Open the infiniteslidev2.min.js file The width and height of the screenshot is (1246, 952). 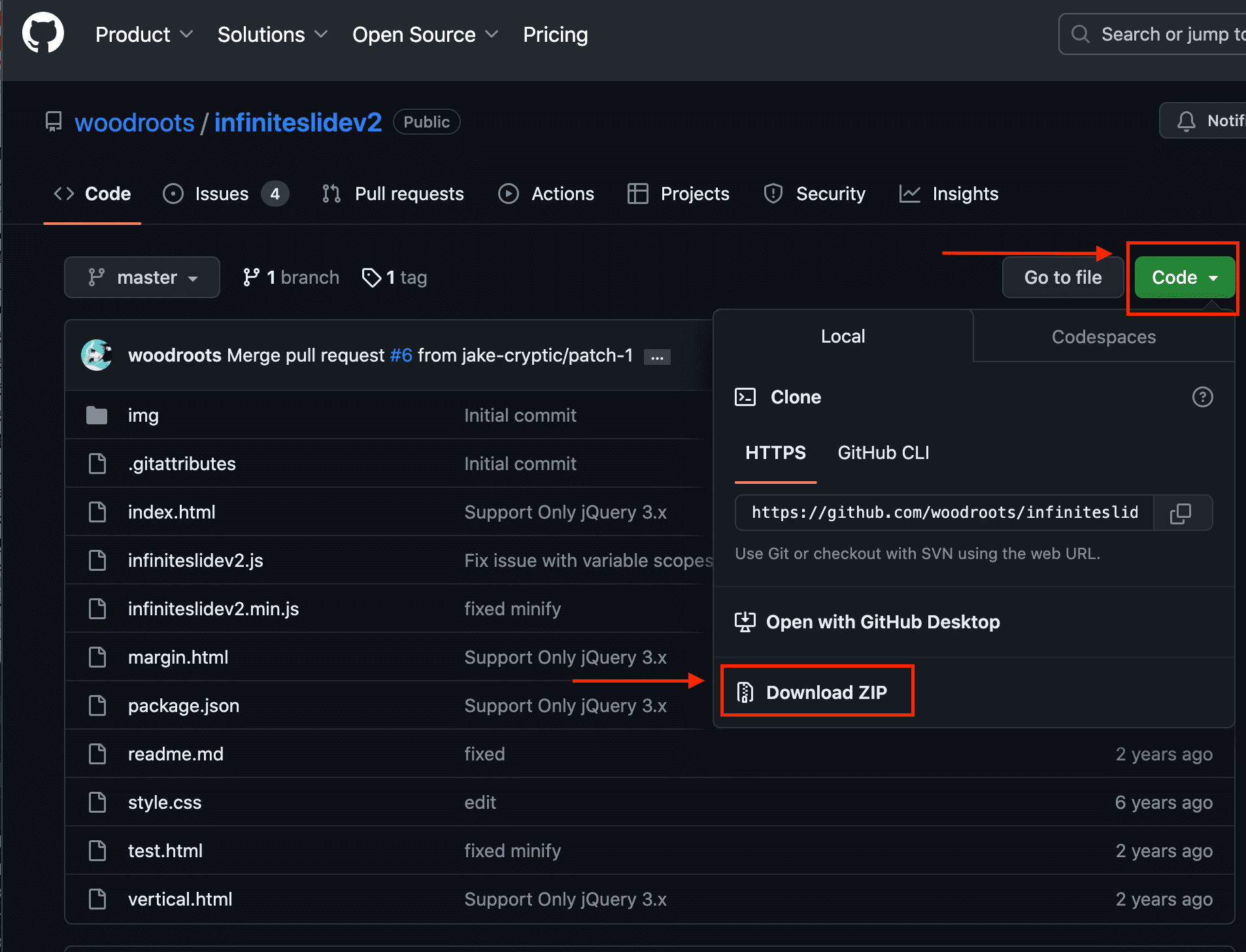pyautogui.click(x=213, y=609)
